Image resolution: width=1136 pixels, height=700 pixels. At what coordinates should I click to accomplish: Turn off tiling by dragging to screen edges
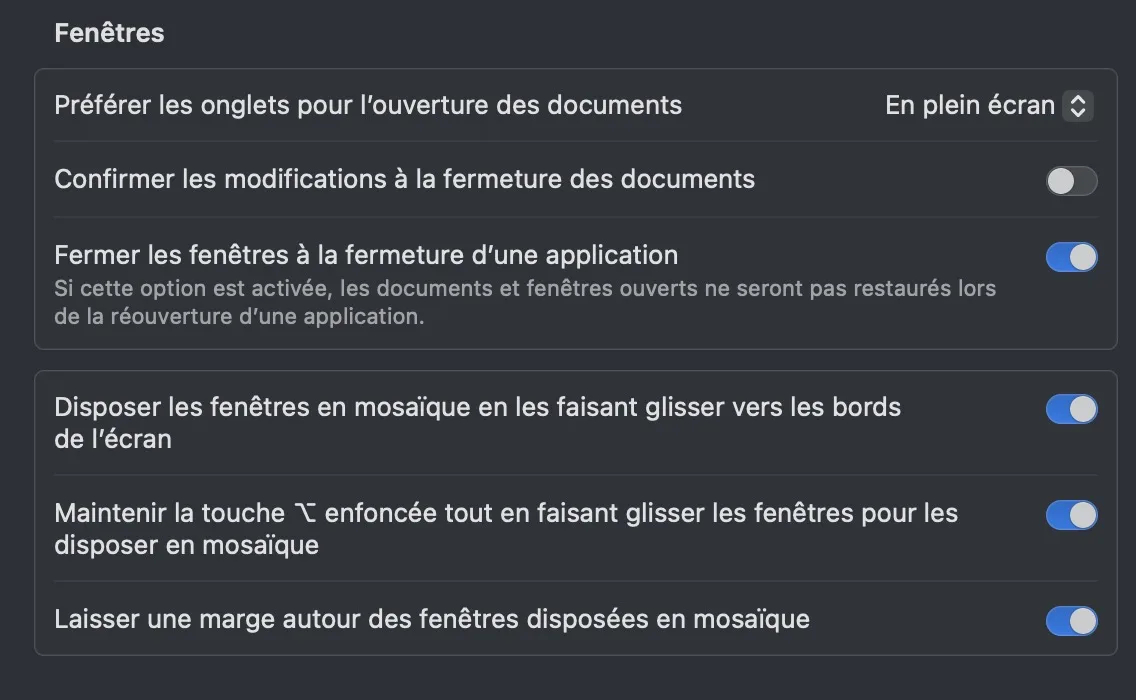(x=1071, y=409)
